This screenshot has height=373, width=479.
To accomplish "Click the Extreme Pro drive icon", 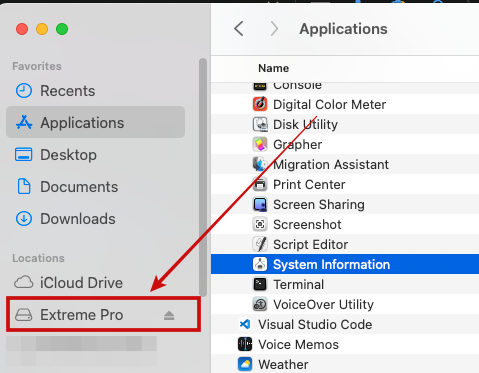I will click(x=23, y=315).
